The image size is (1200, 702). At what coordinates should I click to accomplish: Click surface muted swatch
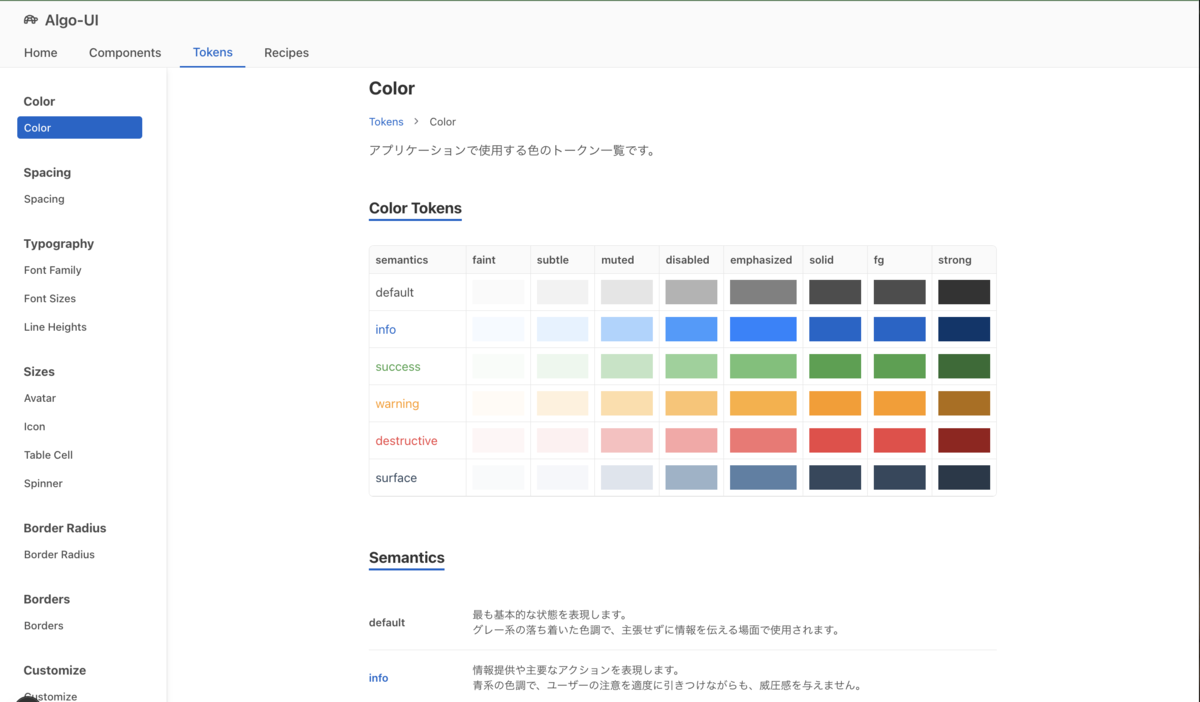pyautogui.click(x=627, y=477)
